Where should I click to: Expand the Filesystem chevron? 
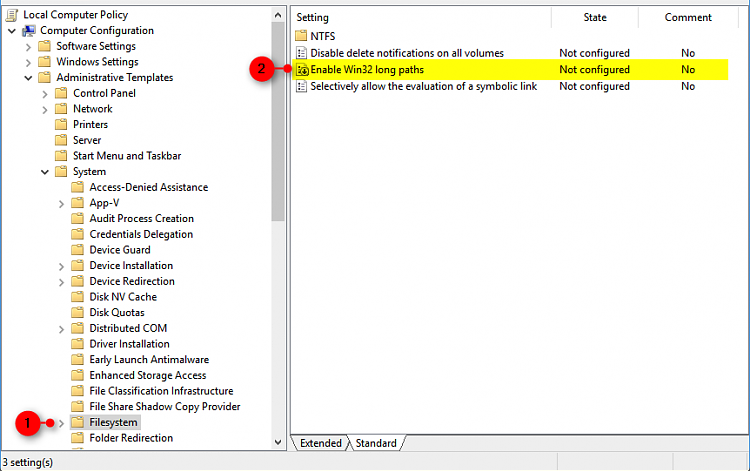61,423
